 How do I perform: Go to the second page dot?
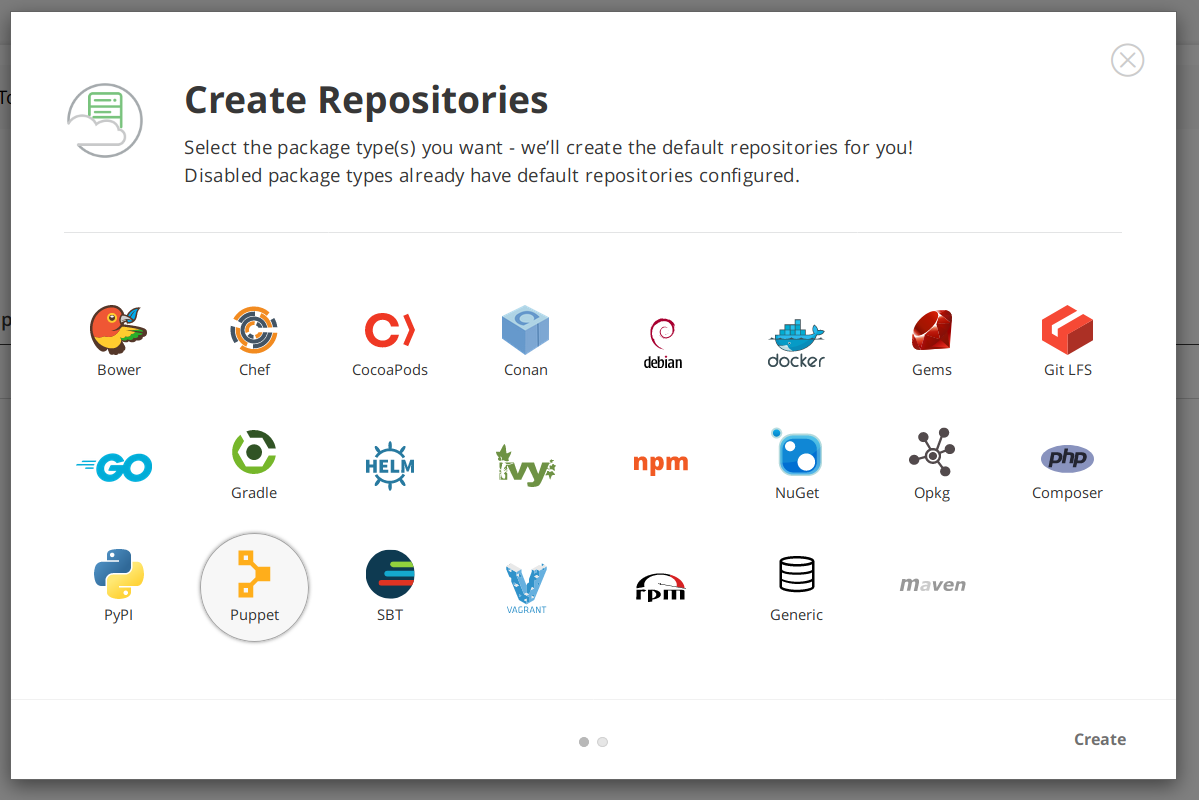[602, 742]
